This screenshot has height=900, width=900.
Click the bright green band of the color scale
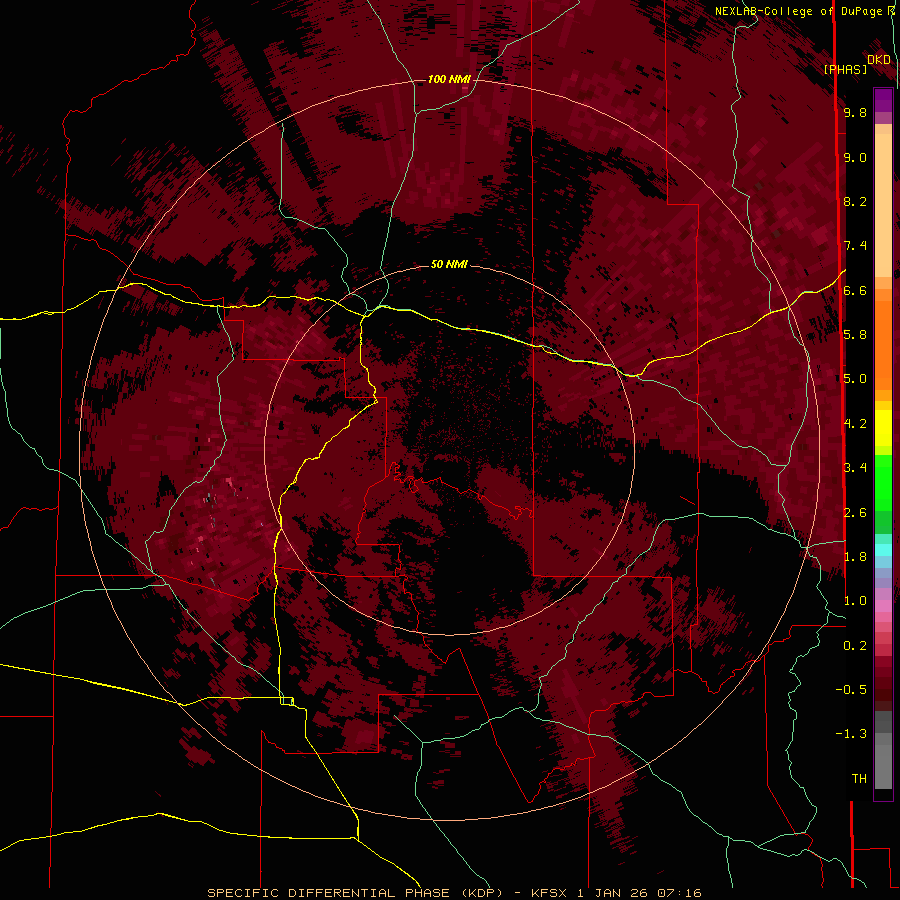(x=883, y=482)
